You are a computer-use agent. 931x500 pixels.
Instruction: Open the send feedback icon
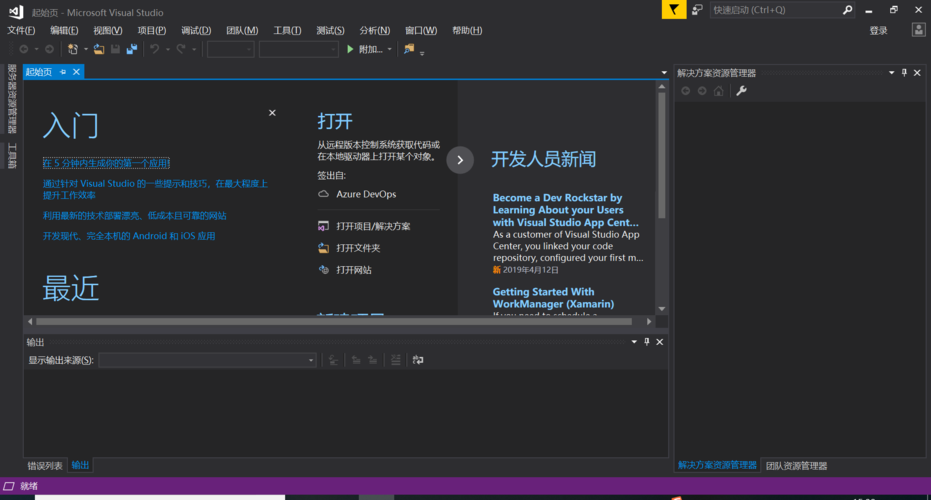coord(698,10)
